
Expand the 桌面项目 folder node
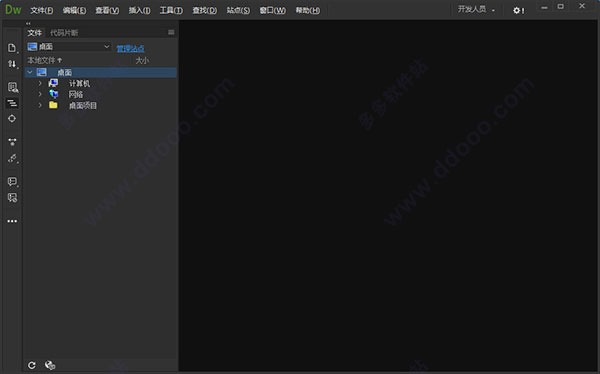pyautogui.click(x=40, y=105)
